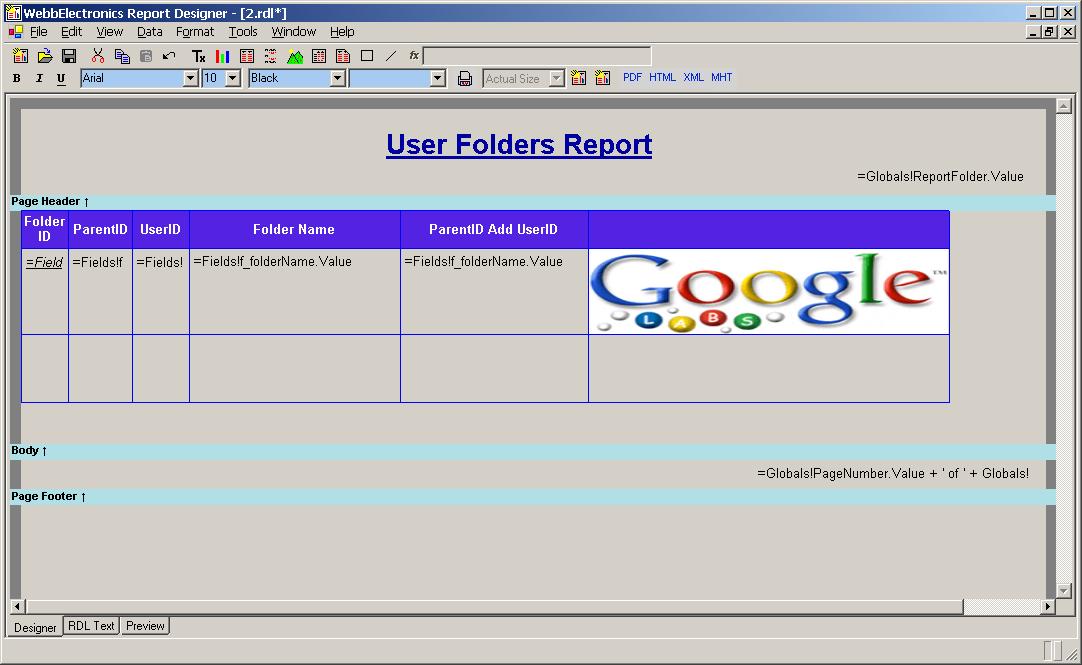
Task: Switch to the RDL Text tab
Action: pyautogui.click(x=91, y=626)
